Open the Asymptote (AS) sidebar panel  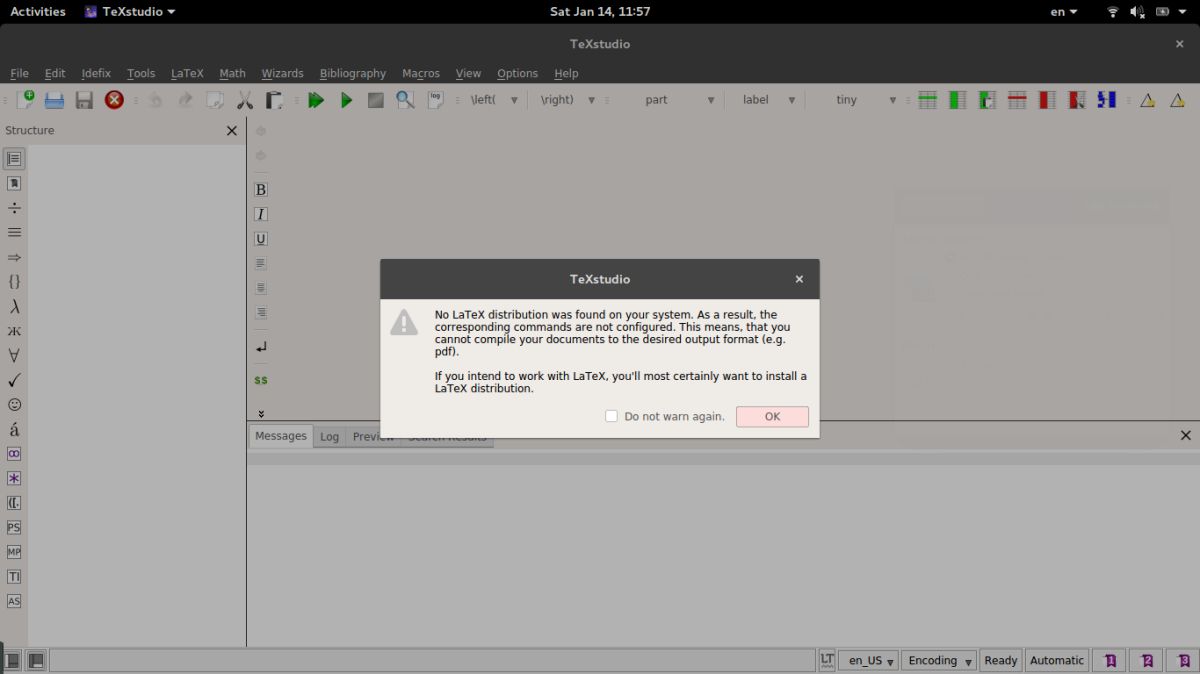(14, 601)
